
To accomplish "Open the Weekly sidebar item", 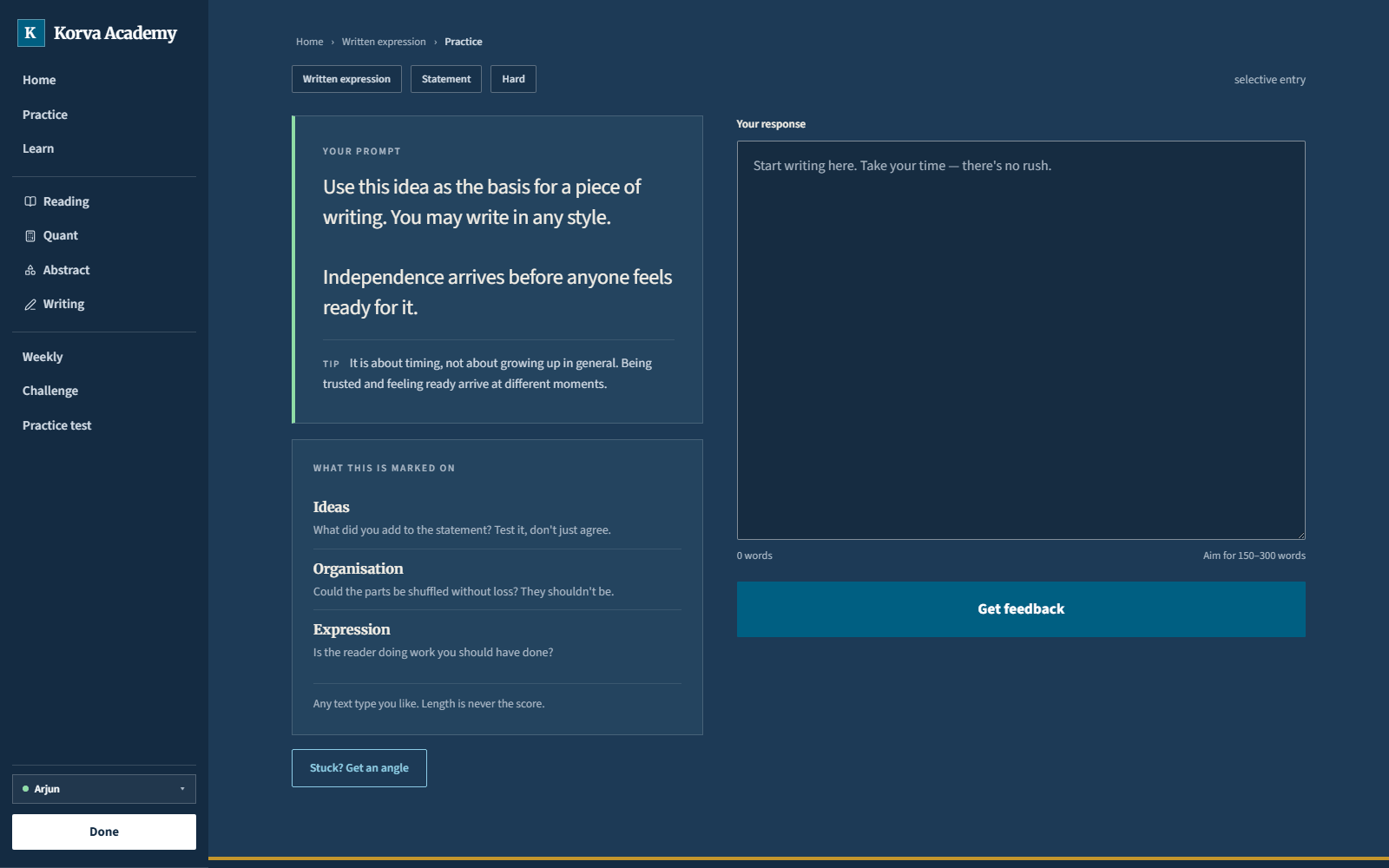I will click(x=43, y=357).
